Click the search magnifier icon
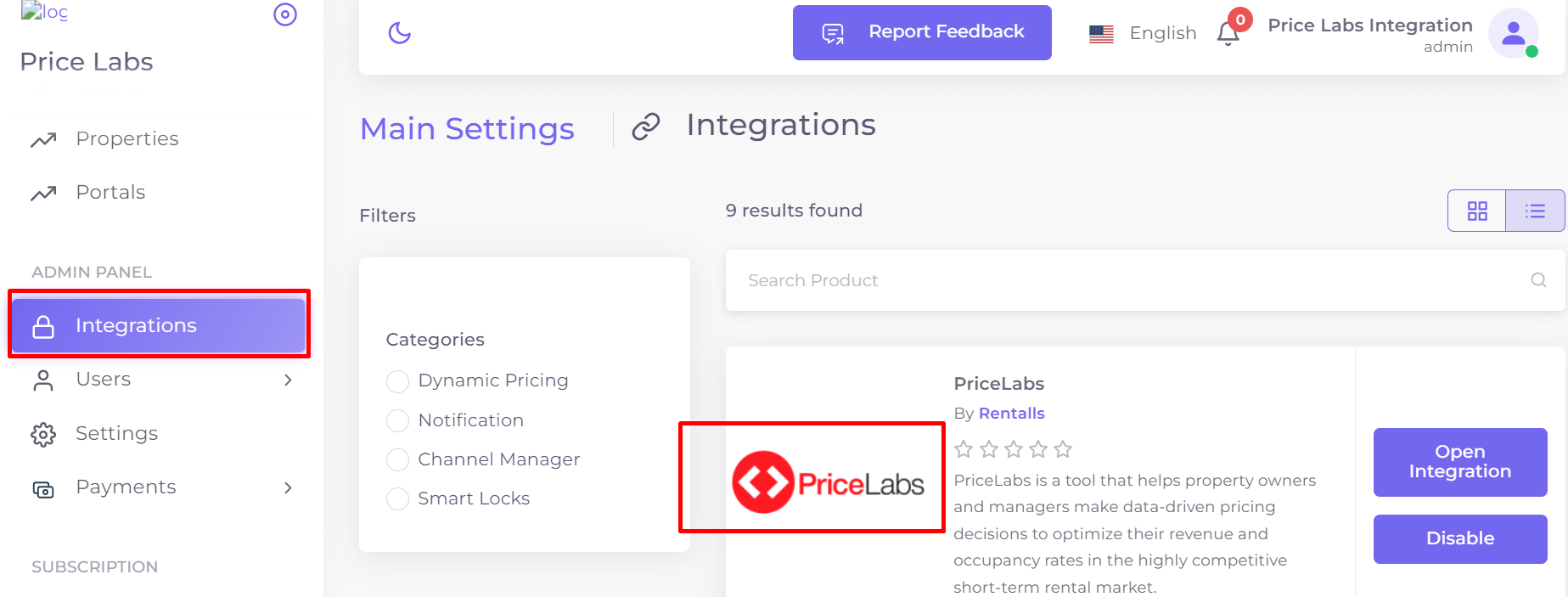This screenshot has width=1568, height=597. click(1538, 280)
